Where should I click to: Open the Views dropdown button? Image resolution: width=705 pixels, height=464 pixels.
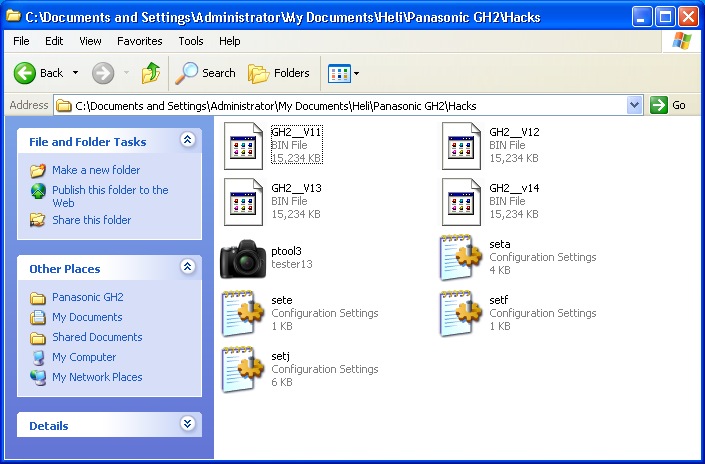(343, 73)
